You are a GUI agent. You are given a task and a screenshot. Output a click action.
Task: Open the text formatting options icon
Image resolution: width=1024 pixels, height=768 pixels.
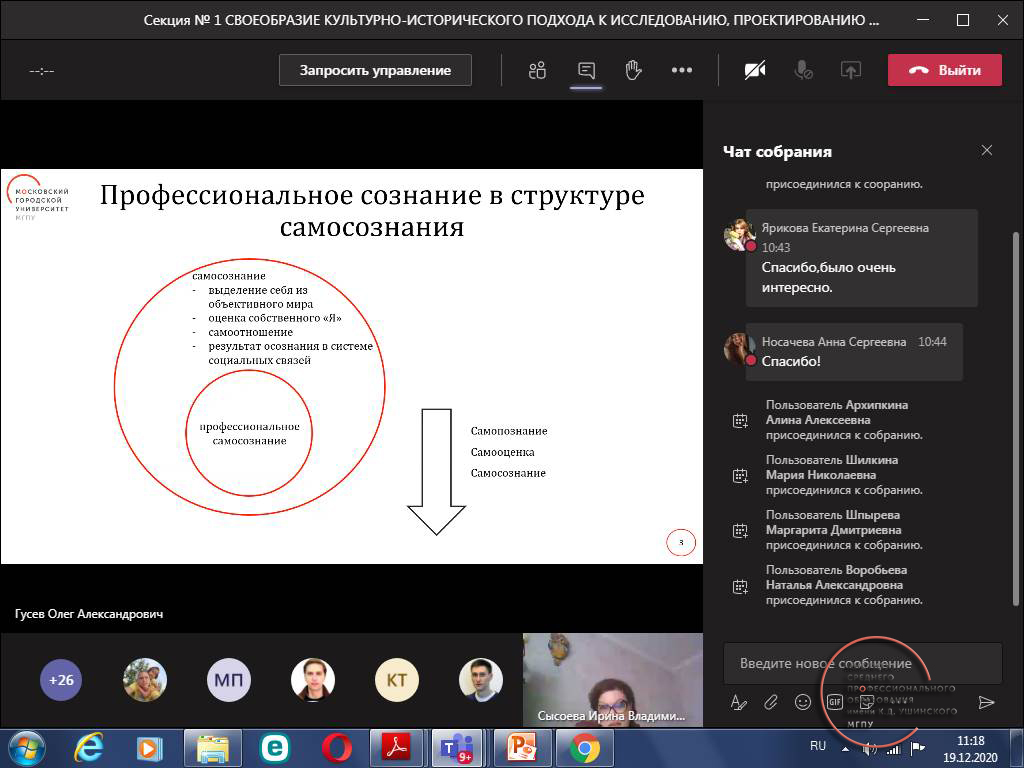pyautogui.click(x=739, y=702)
